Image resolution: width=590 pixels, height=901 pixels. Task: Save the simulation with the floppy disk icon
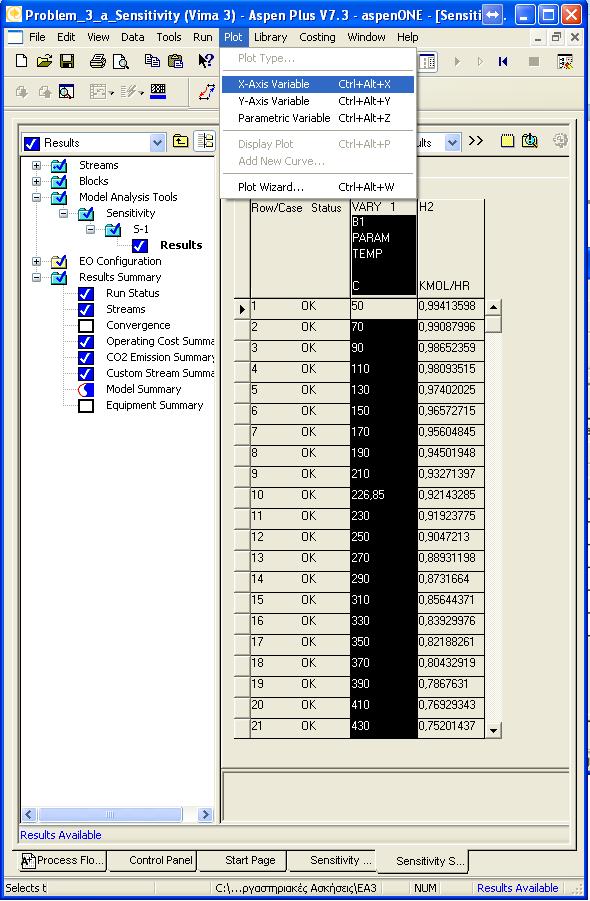67,61
